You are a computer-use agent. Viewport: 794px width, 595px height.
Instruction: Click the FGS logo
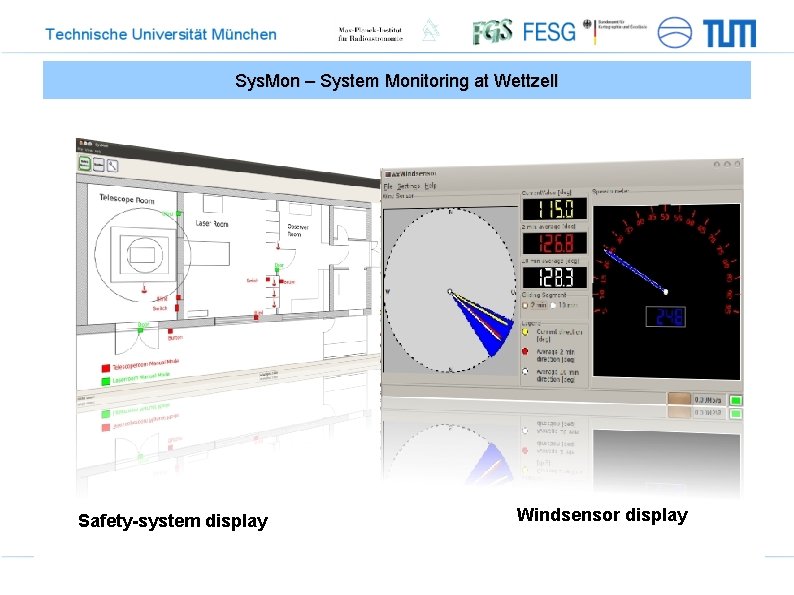coord(492,31)
